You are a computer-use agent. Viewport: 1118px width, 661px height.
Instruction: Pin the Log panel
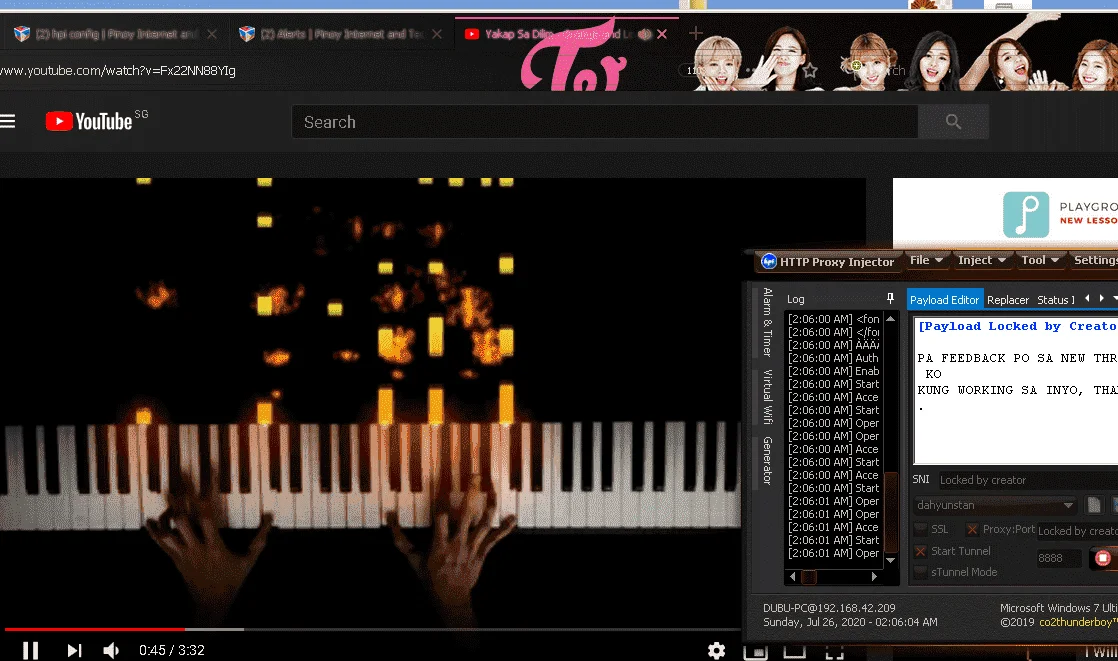point(890,298)
